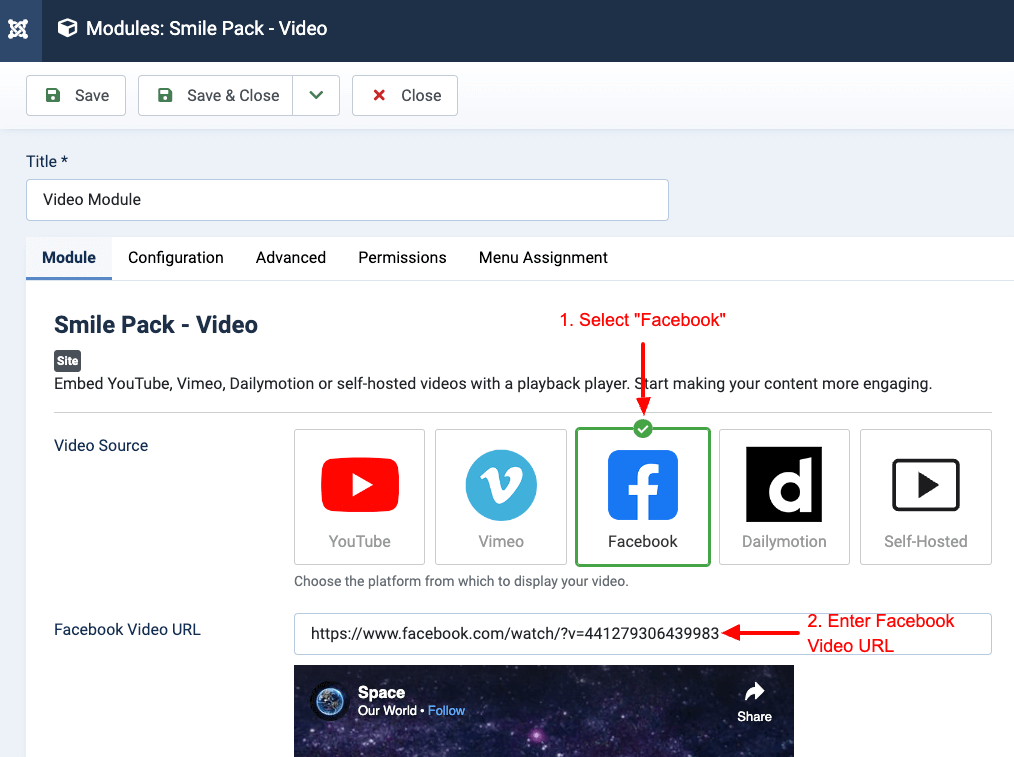Click the Space video title
This screenshot has width=1014, height=757.
coord(382,692)
